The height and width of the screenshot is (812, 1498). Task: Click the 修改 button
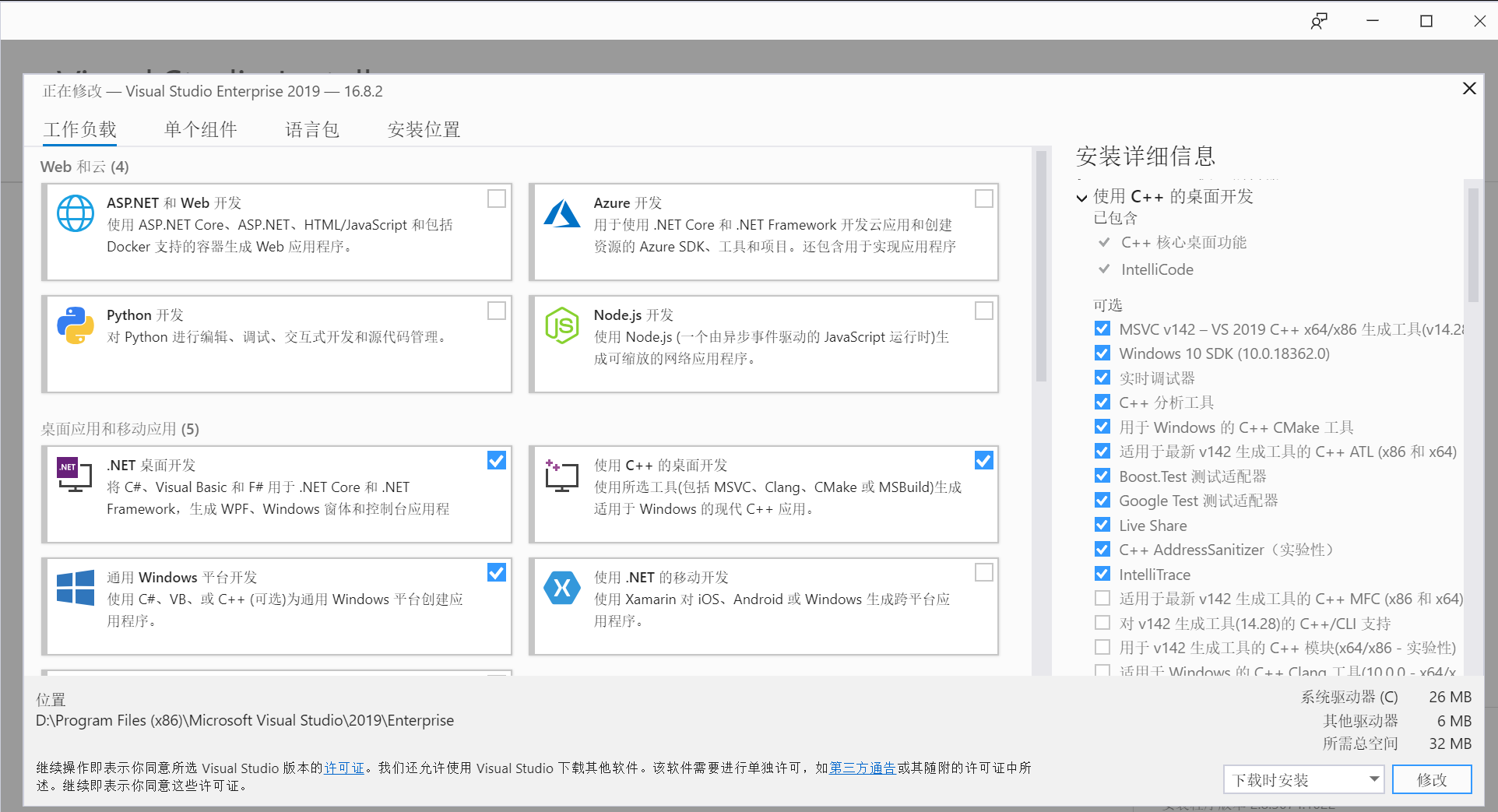coord(1432,779)
